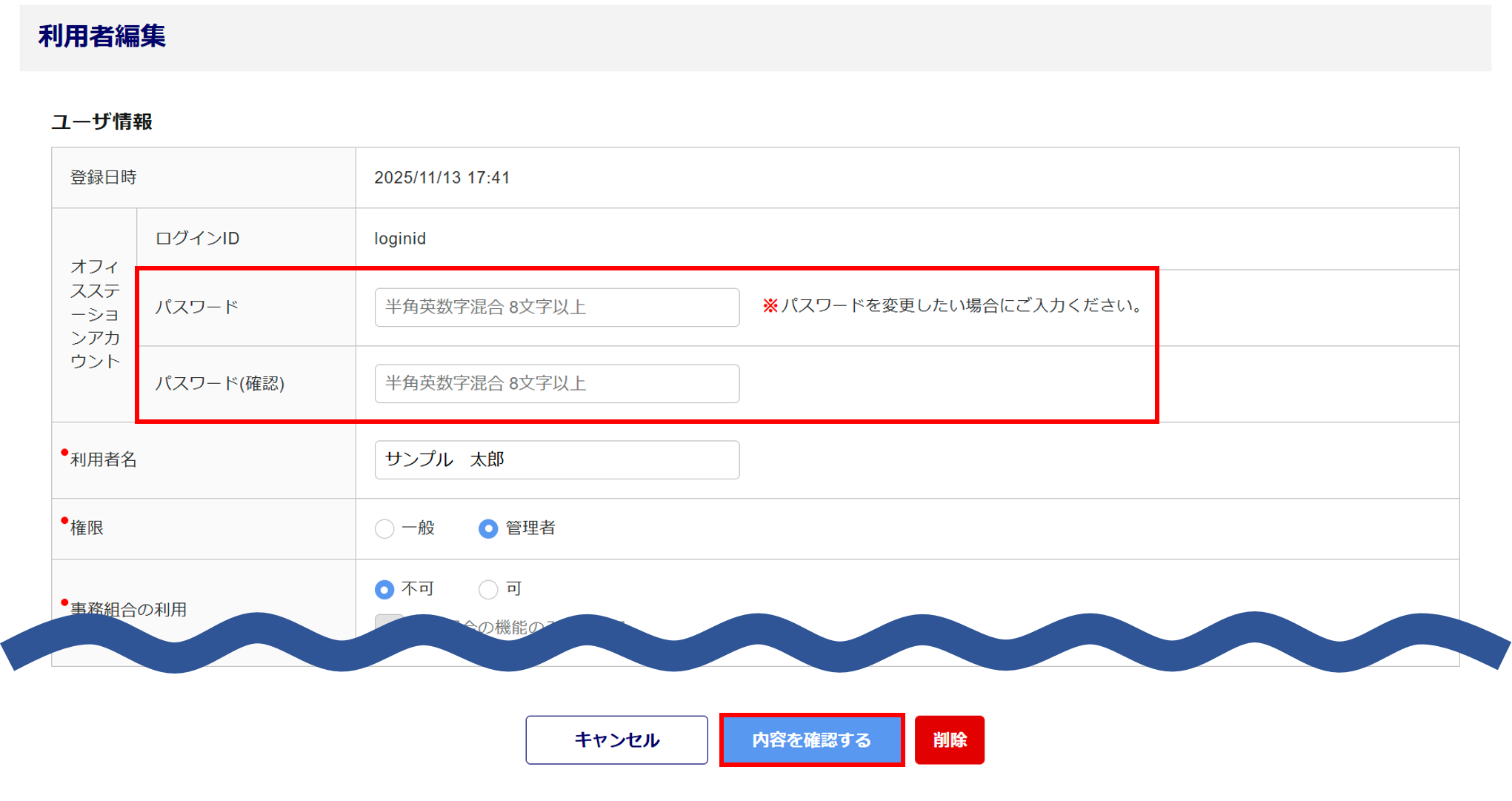Image resolution: width=1512 pixels, height=801 pixels.
Task: Click the 権限 required field label
Action: point(87,528)
